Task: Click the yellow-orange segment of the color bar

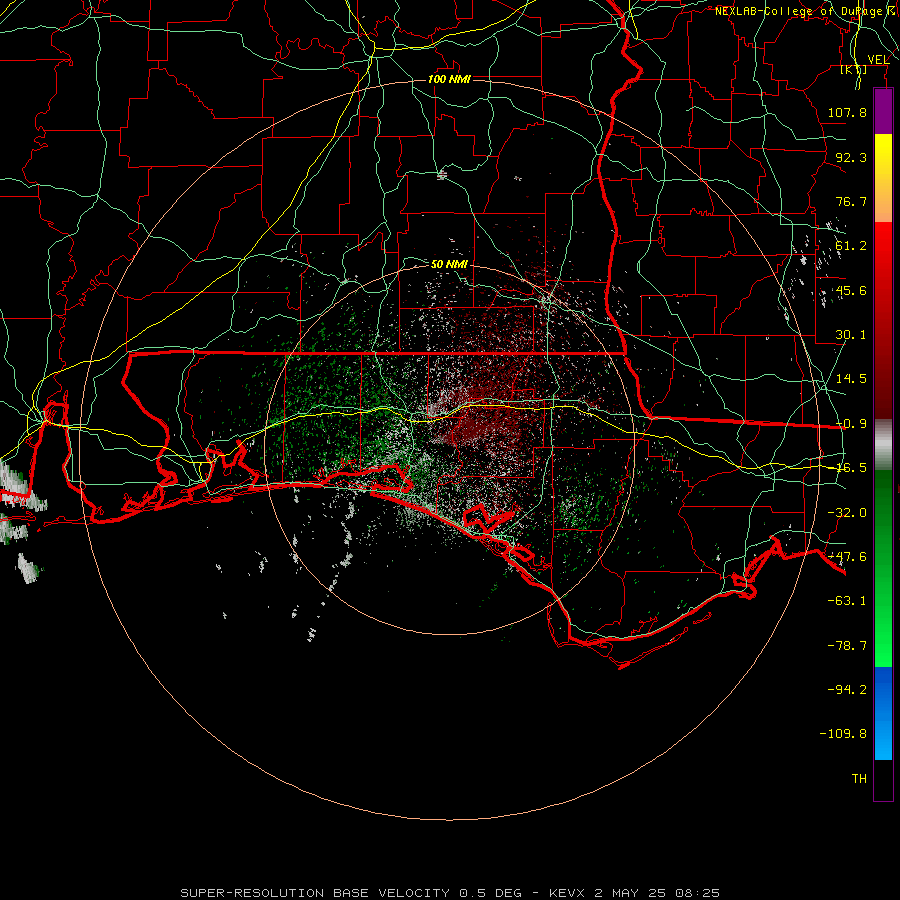Action: (883, 178)
